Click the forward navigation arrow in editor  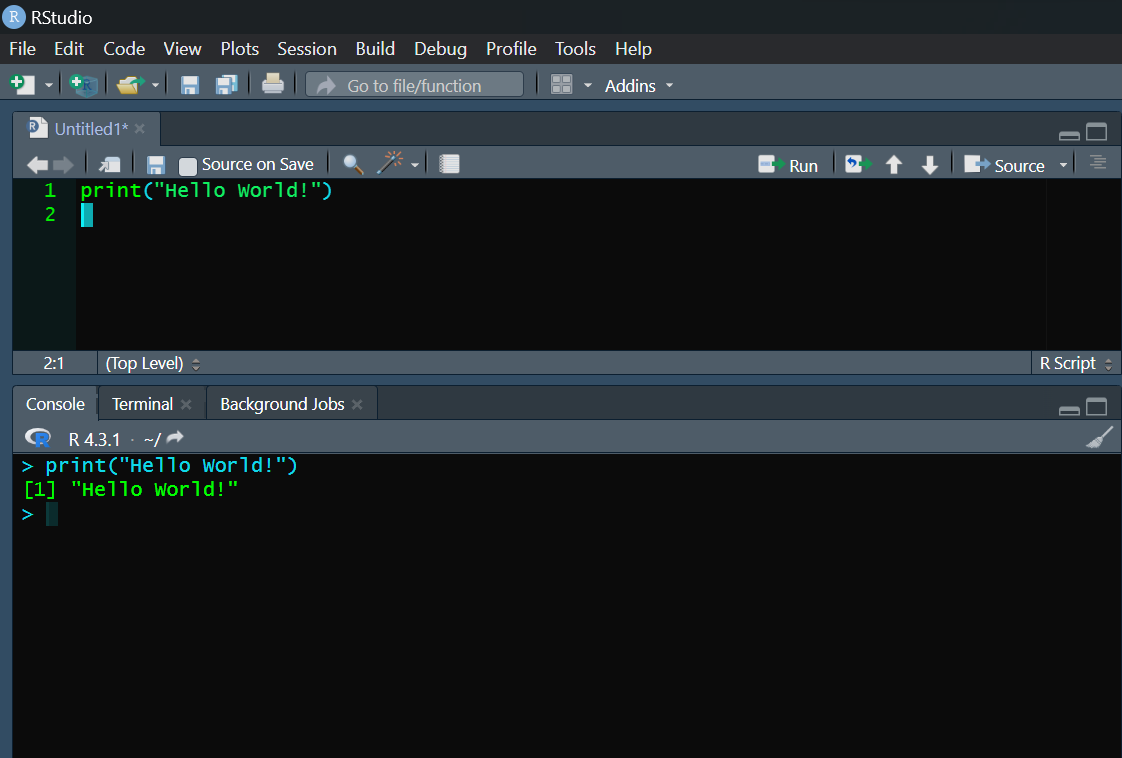pyautogui.click(x=63, y=165)
